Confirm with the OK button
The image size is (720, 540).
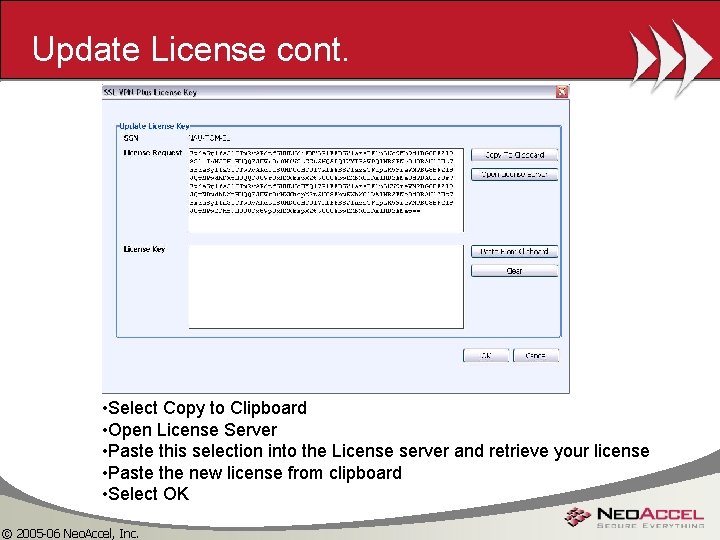(x=486, y=355)
